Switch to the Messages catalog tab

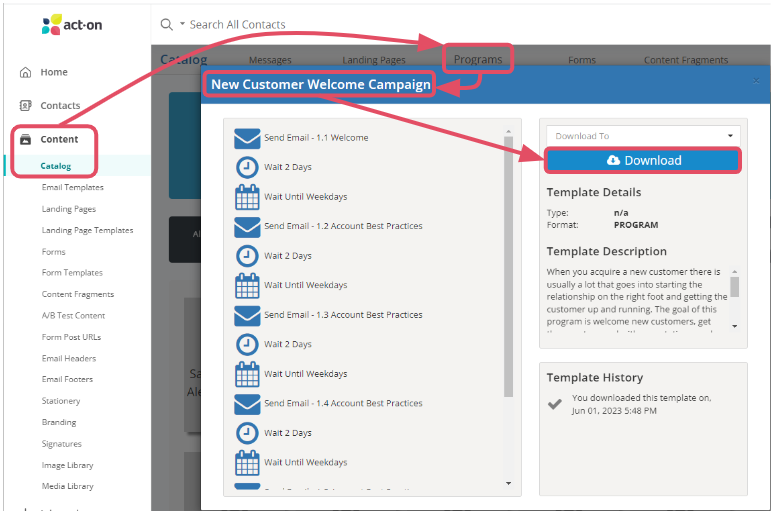(x=270, y=60)
